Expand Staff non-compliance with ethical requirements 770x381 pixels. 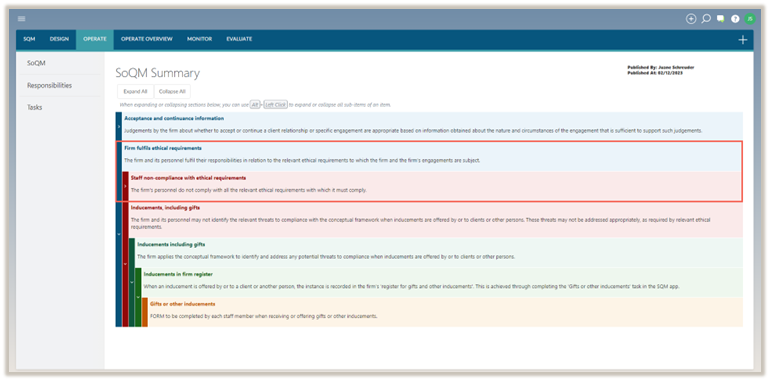click(x=125, y=186)
